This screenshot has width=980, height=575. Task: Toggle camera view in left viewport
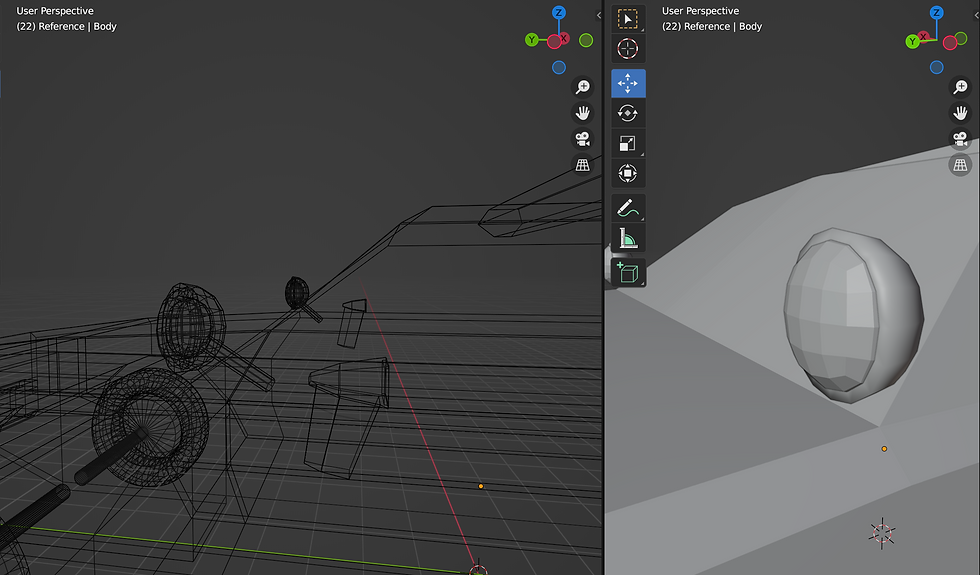(582, 139)
